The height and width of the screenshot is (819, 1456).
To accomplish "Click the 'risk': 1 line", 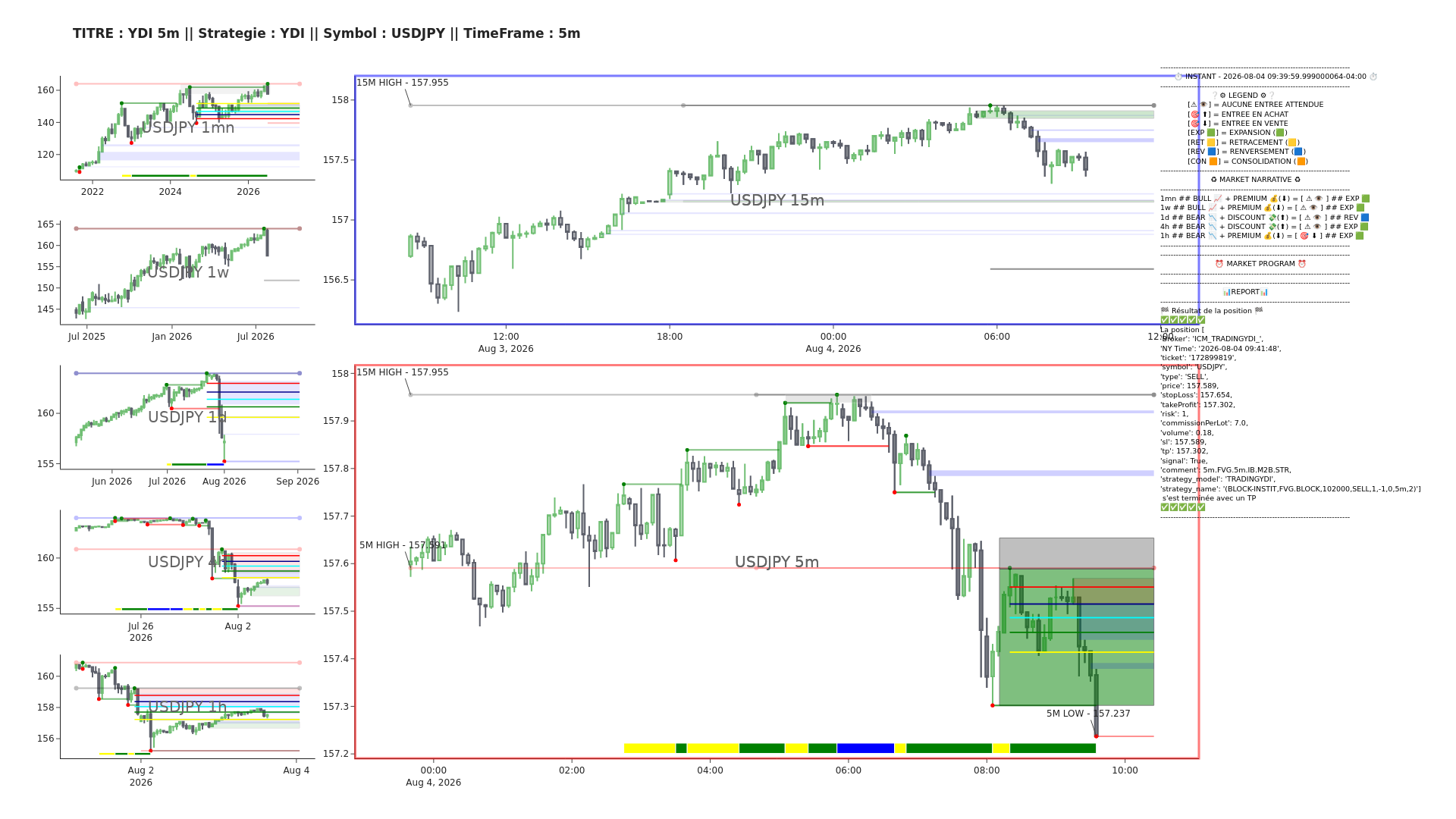I will coord(1175,414).
